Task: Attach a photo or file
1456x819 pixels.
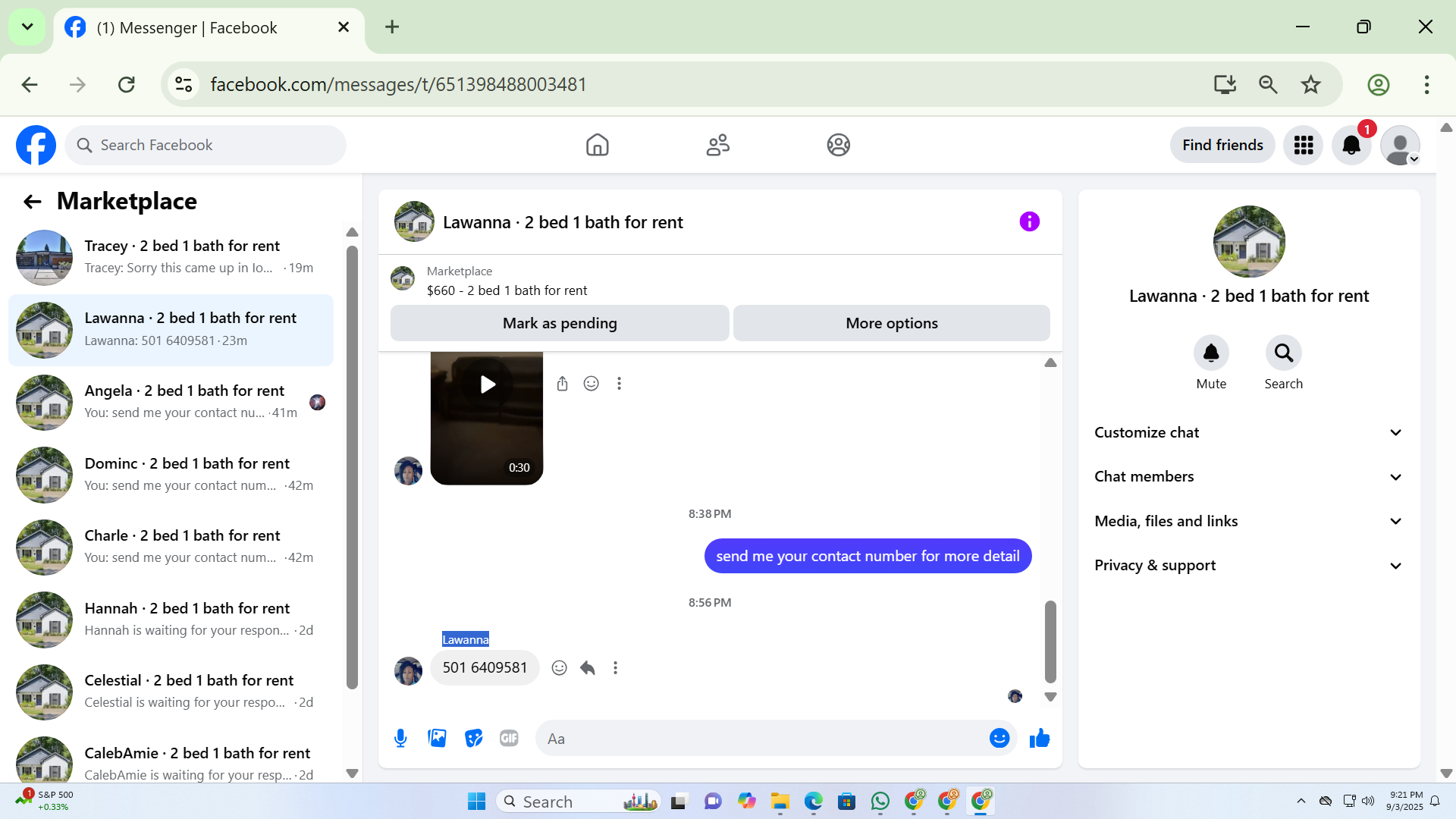Action: (437, 738)
